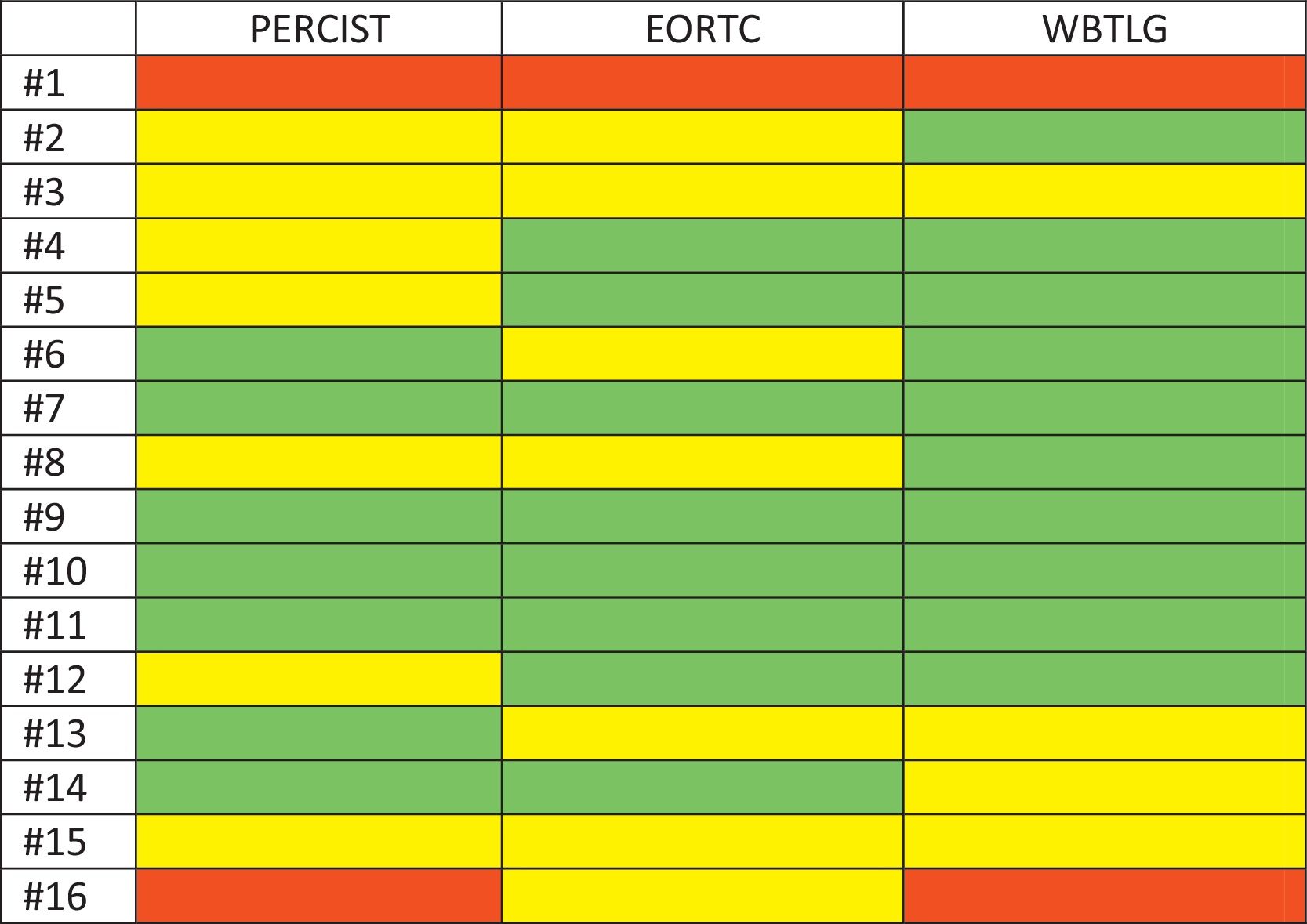Select the green WBTLG cell in row #8
Viewport: 1307px width, 924px height.
[1104, 462]
